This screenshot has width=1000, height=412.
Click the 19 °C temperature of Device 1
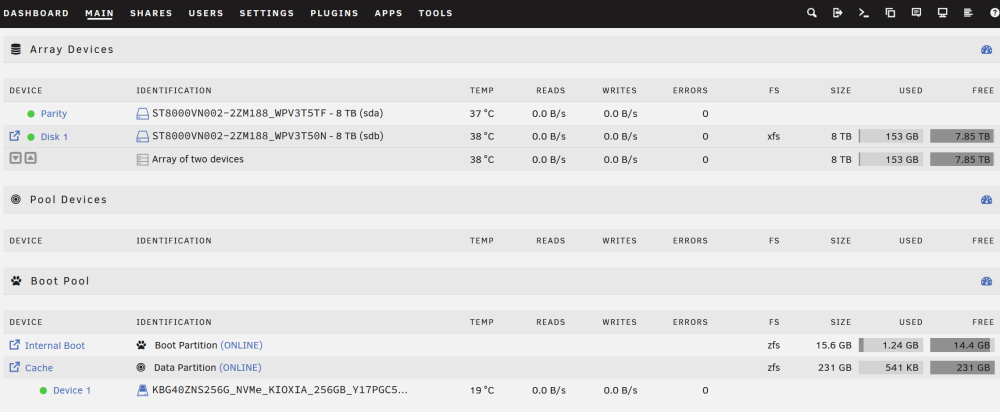482,390
